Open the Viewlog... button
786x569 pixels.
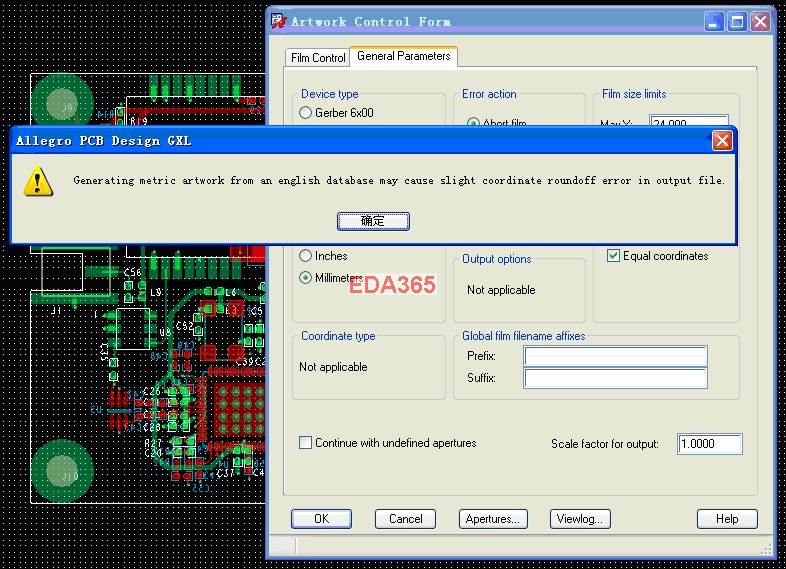click(580, 519)
